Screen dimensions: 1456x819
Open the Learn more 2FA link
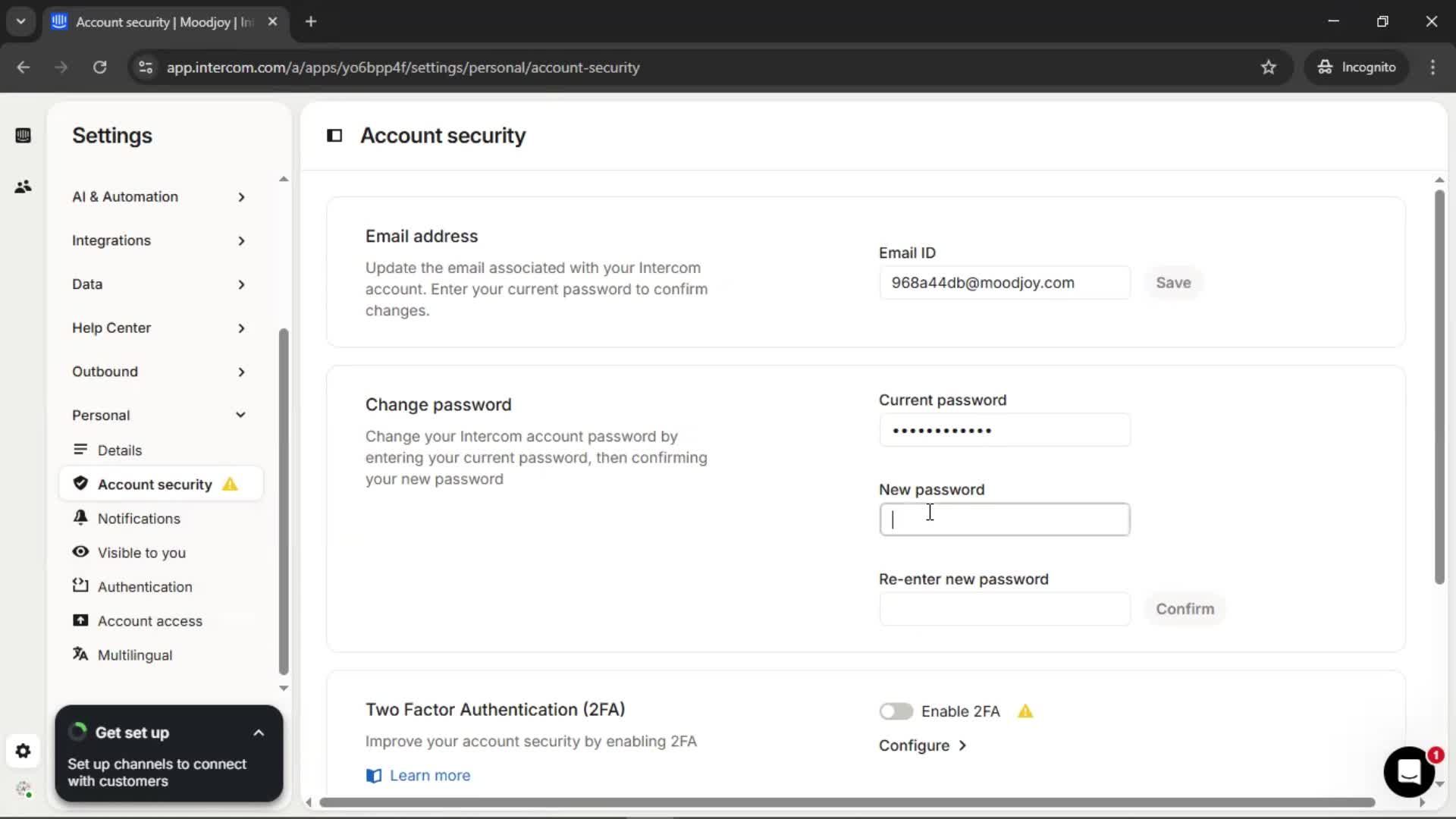(x=430, y=776)
